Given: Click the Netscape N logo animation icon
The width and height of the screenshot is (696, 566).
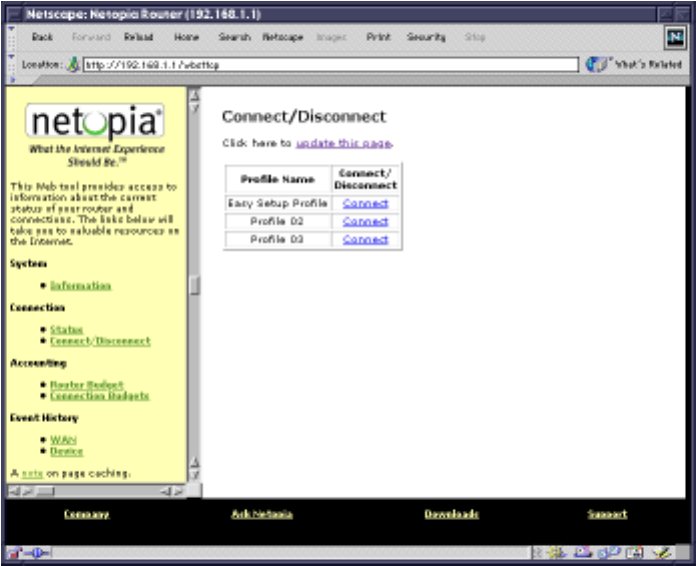Looking at the screenshot, I should (x=675, y=37).
